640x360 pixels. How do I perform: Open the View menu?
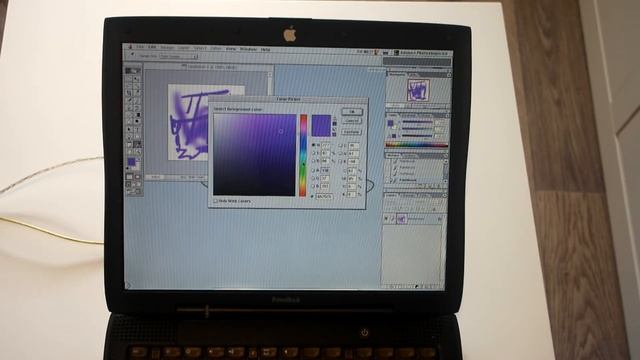coord(231,49)
